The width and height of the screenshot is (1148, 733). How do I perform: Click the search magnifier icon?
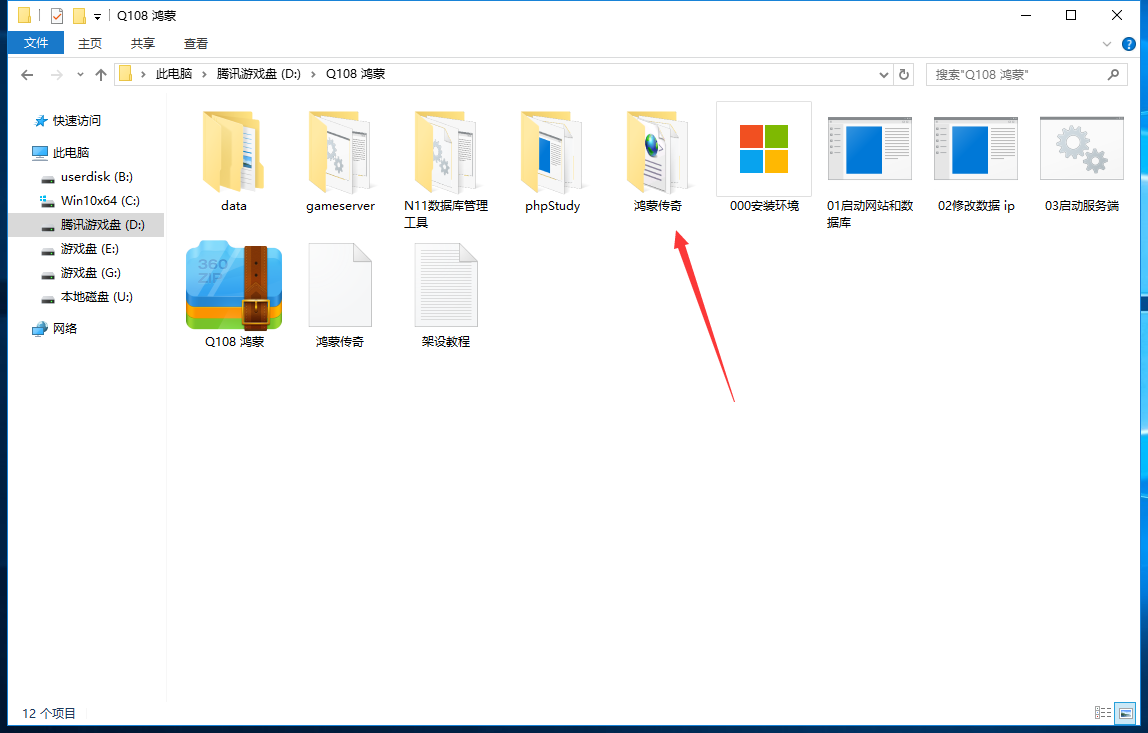coord(1113,75)
